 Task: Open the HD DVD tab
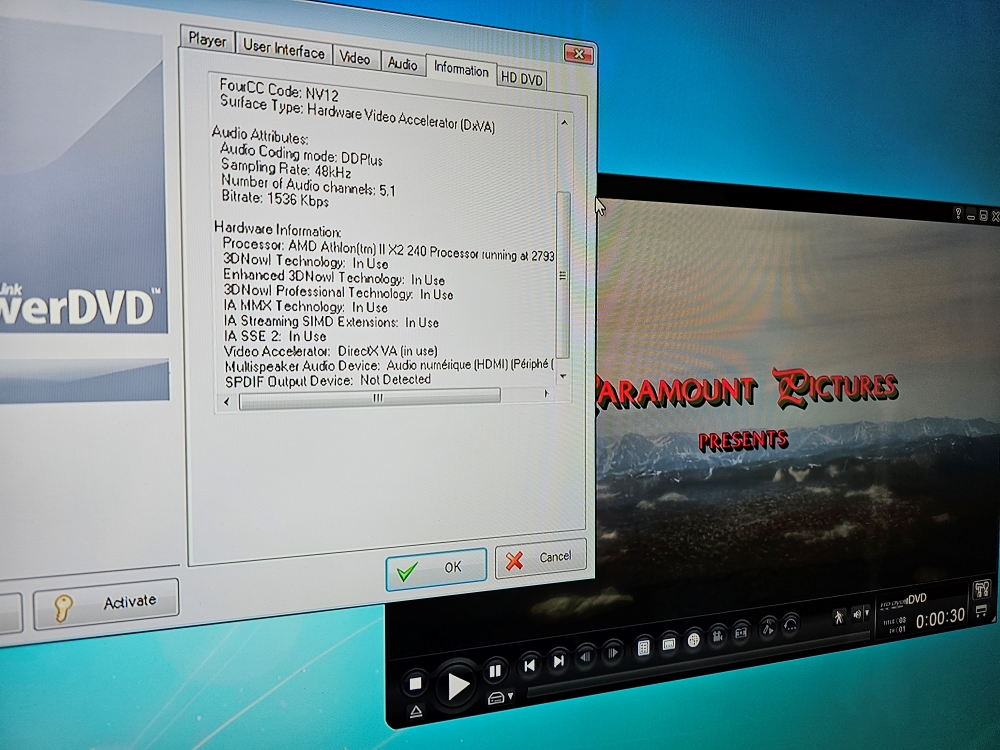tap(522, 78)
